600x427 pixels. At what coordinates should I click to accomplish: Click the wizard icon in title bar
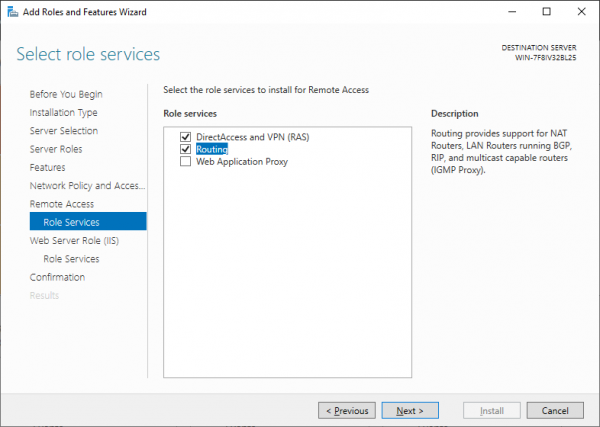(x=11, y=11)
